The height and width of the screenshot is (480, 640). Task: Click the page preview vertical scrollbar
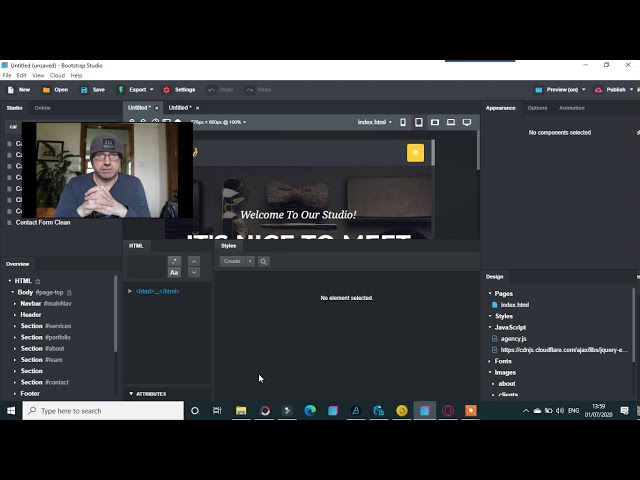pyautogui.click(x=433, y=153)
